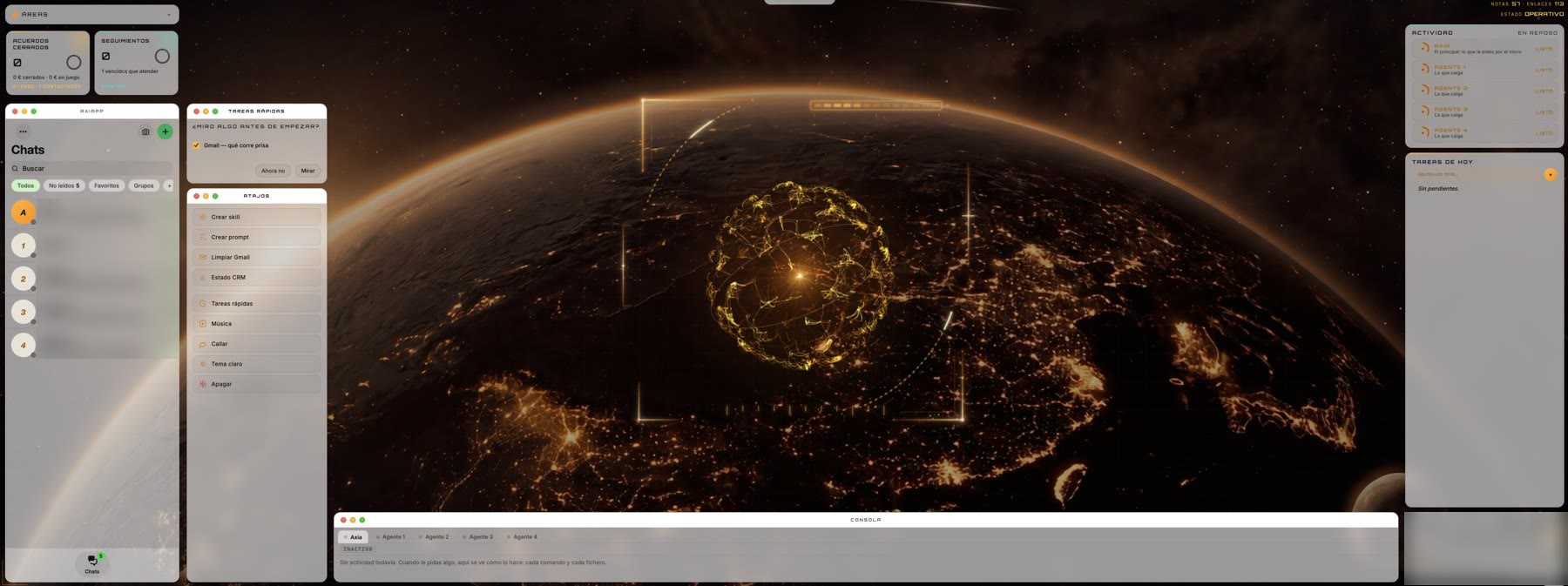Click the three-dots menu in Chats

pos(23,131)
